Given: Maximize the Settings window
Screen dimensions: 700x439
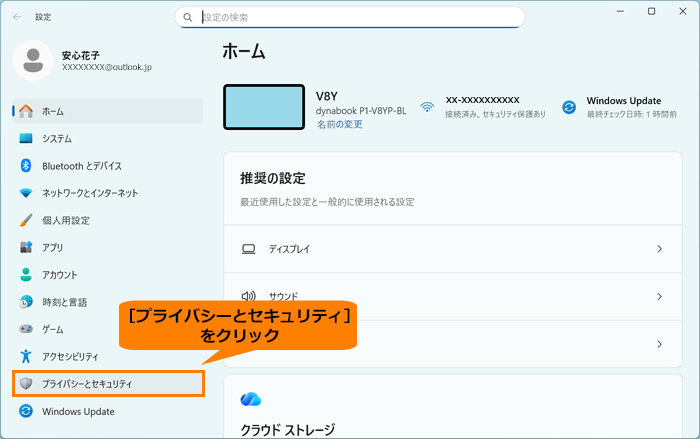Looking at the screenshot, I should tap(651, 11).
